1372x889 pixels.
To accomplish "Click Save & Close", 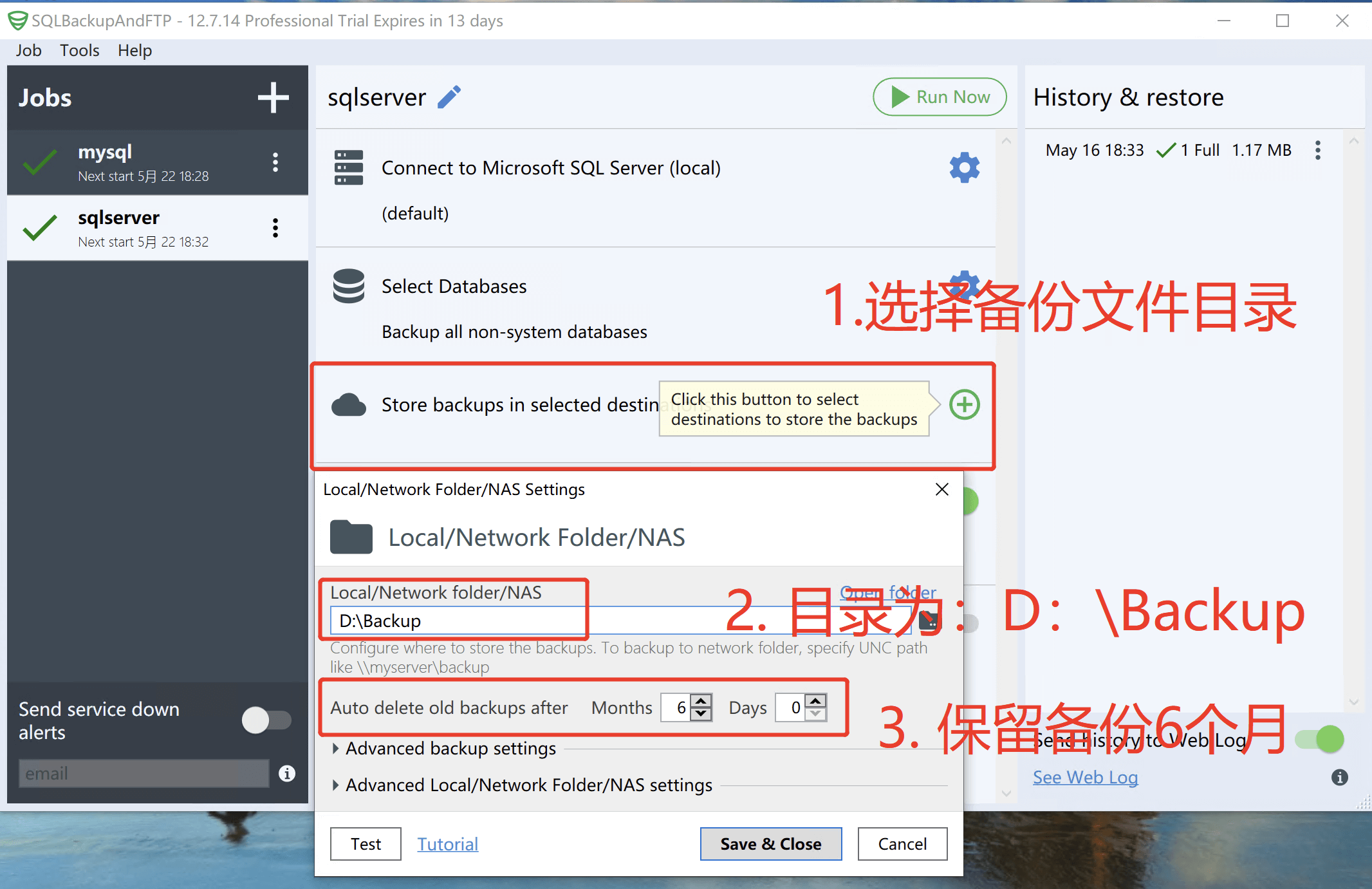I will [x=771, y=844].
